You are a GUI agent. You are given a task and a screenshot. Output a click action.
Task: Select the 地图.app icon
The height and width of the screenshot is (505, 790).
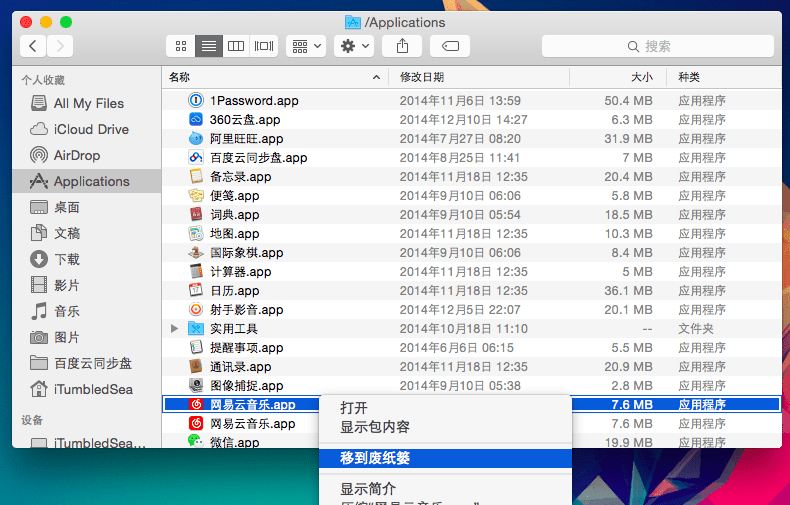pos(195,233)
